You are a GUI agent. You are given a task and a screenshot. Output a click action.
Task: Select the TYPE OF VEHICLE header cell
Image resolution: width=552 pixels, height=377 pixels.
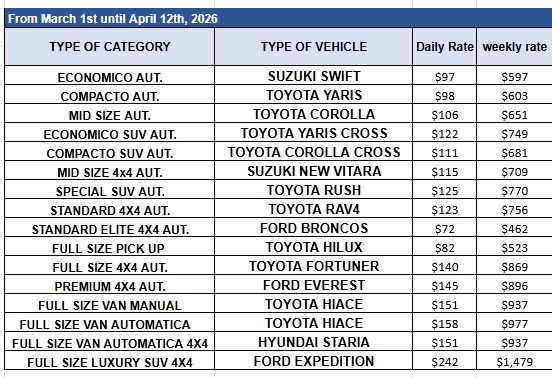pos(314,46)
